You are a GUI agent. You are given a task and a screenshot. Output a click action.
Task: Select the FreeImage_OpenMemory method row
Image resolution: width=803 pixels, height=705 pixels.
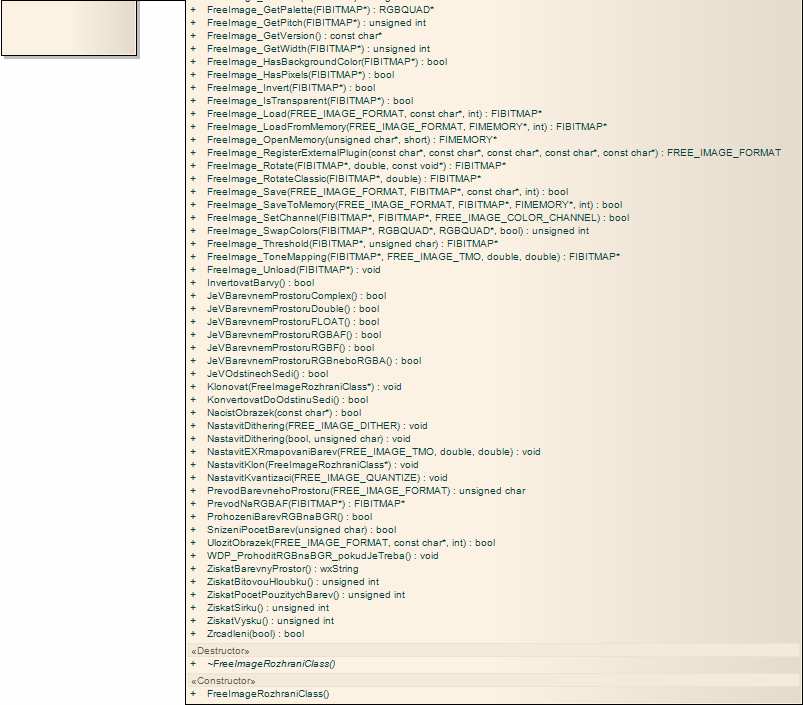[352, 140]
